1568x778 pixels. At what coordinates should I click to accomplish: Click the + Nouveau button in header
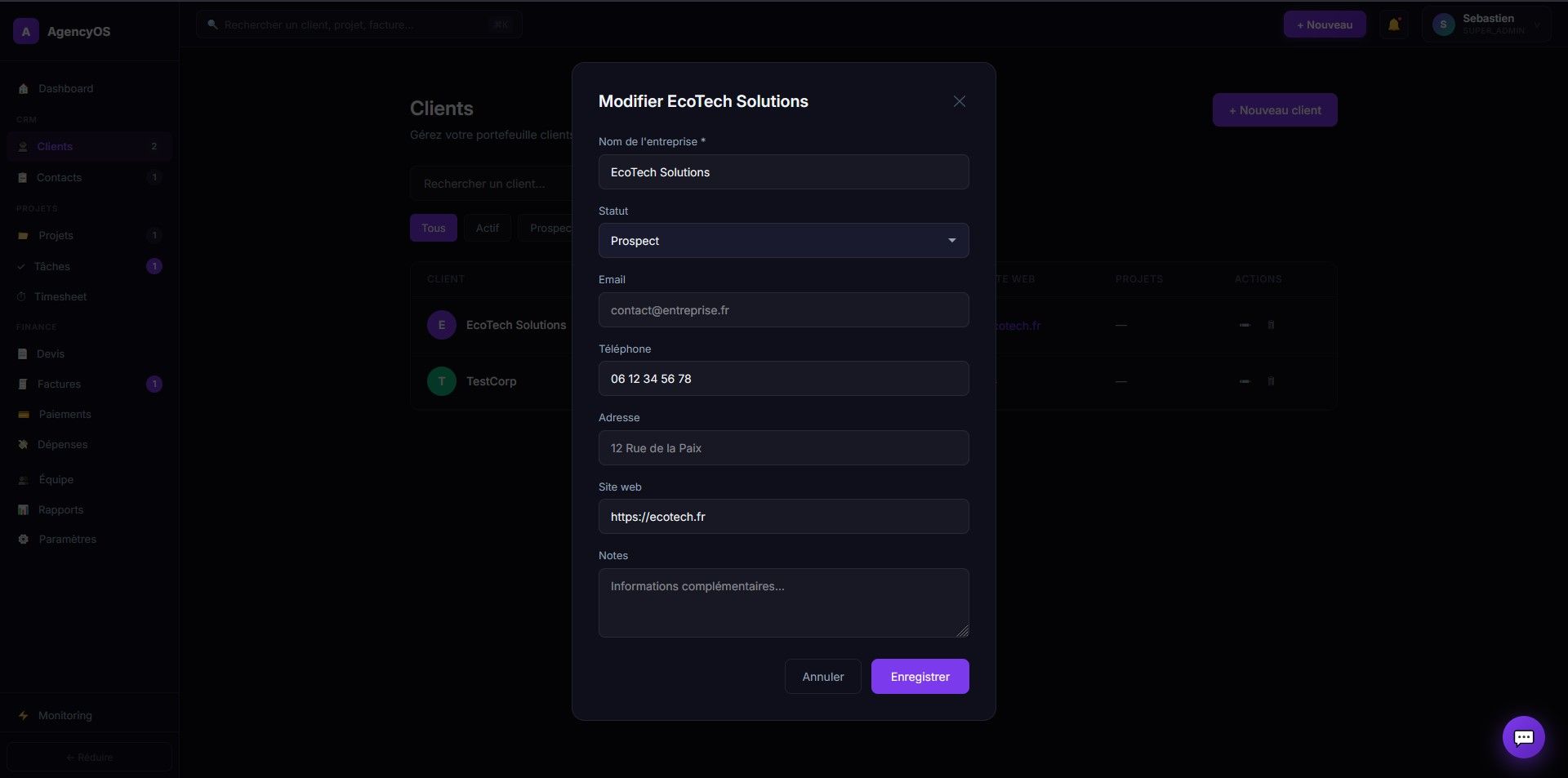[1325, 25]
